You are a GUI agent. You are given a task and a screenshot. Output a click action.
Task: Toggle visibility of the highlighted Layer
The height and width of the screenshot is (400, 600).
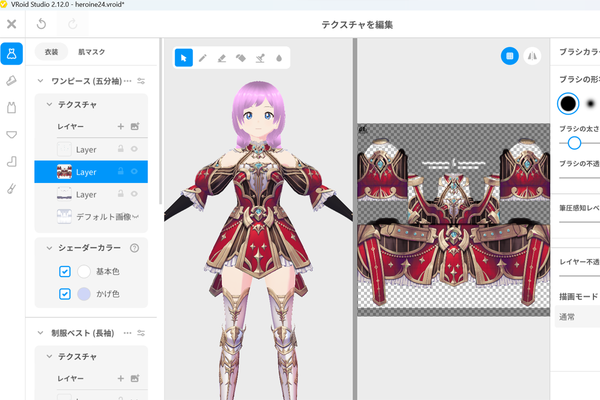134,171
